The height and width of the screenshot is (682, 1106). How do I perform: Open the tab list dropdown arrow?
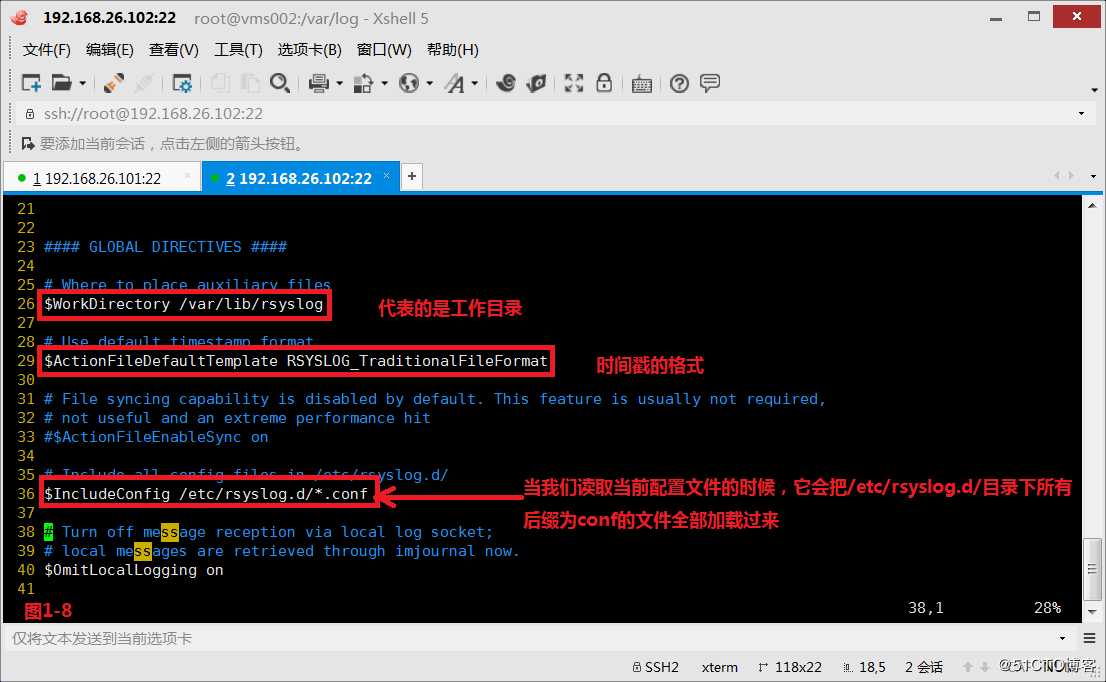pos(1093,176)
